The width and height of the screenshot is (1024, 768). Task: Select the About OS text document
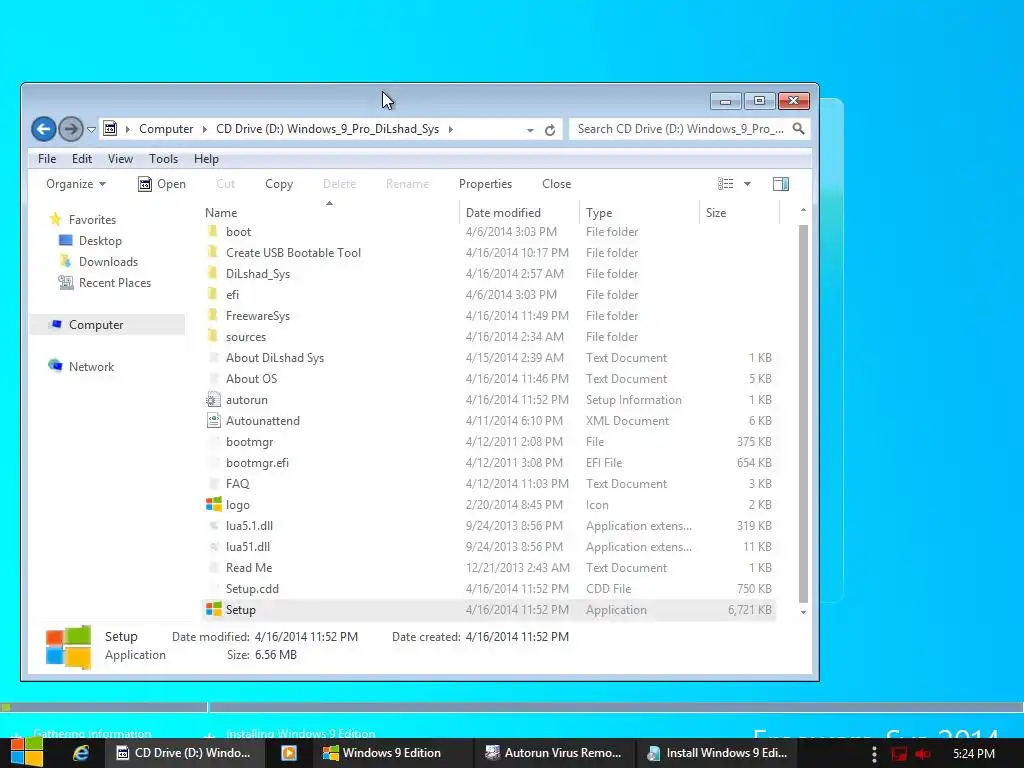click(x=251, y=379)
